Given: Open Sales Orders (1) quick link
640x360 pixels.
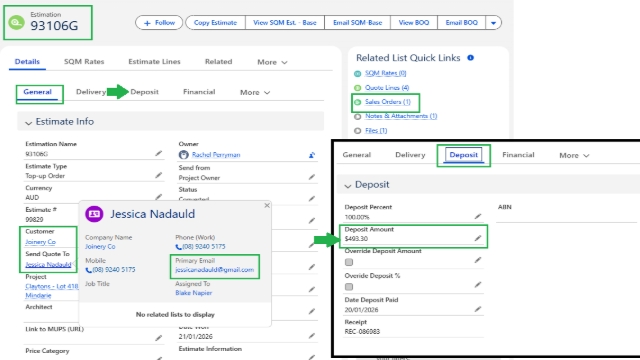Looking at the screenshot, I should click(x=388, y=102).
